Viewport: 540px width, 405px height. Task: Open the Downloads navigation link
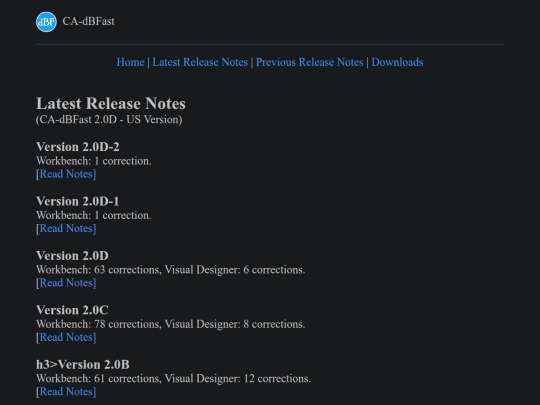(x=397, y=62)
